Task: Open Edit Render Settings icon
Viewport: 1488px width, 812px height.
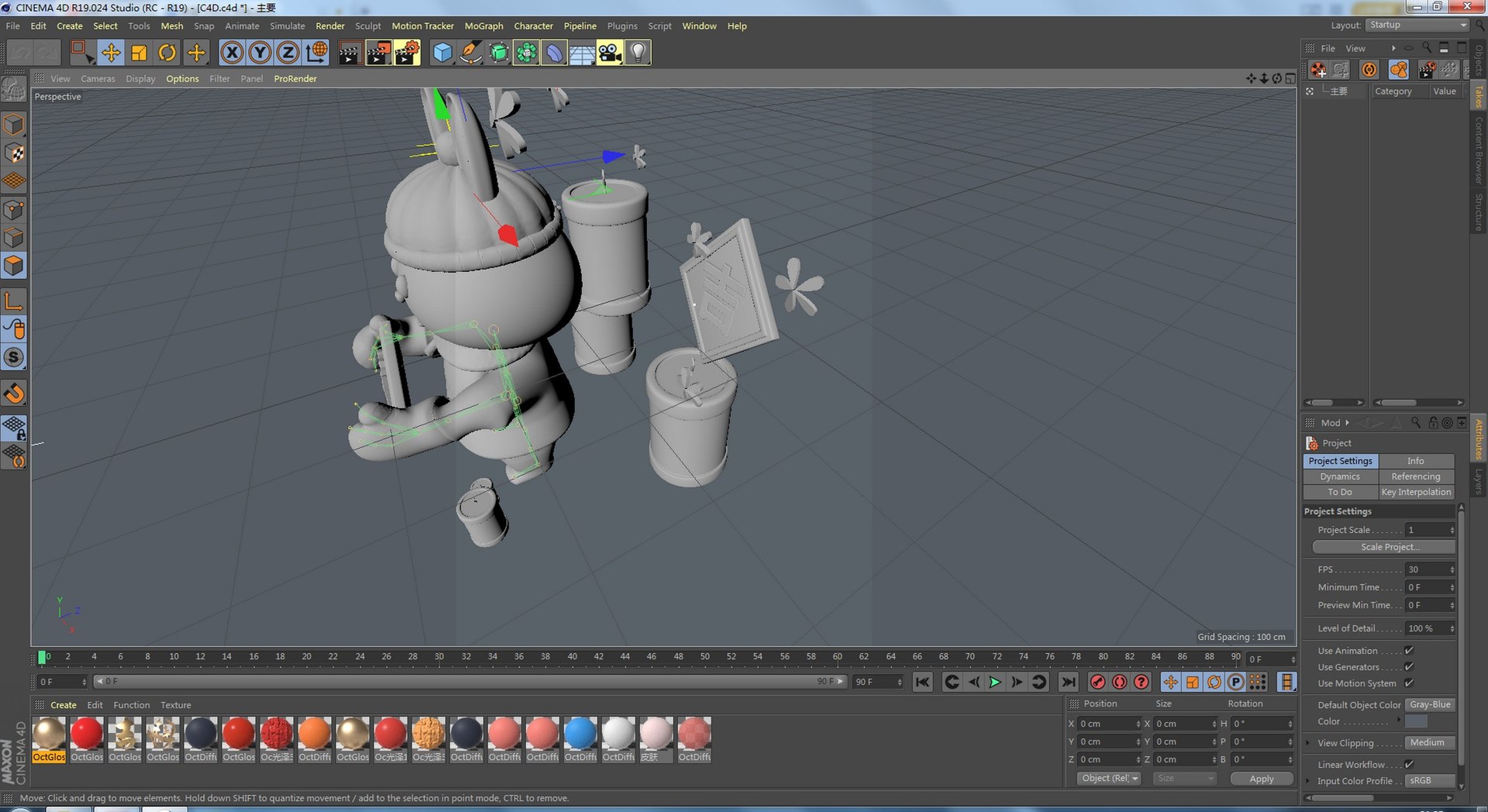Action: pos(407,53)
